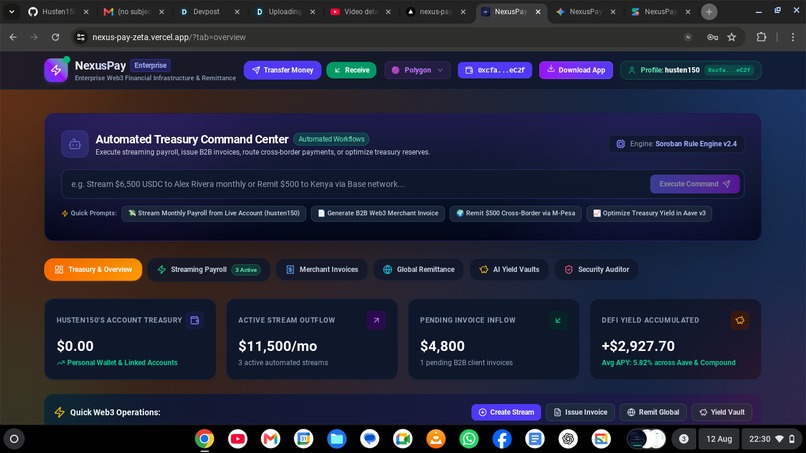This screenshot has height=453, width=806.
Task: Open the browser extensions puzzle icon
Action: (x=761, y=37)
